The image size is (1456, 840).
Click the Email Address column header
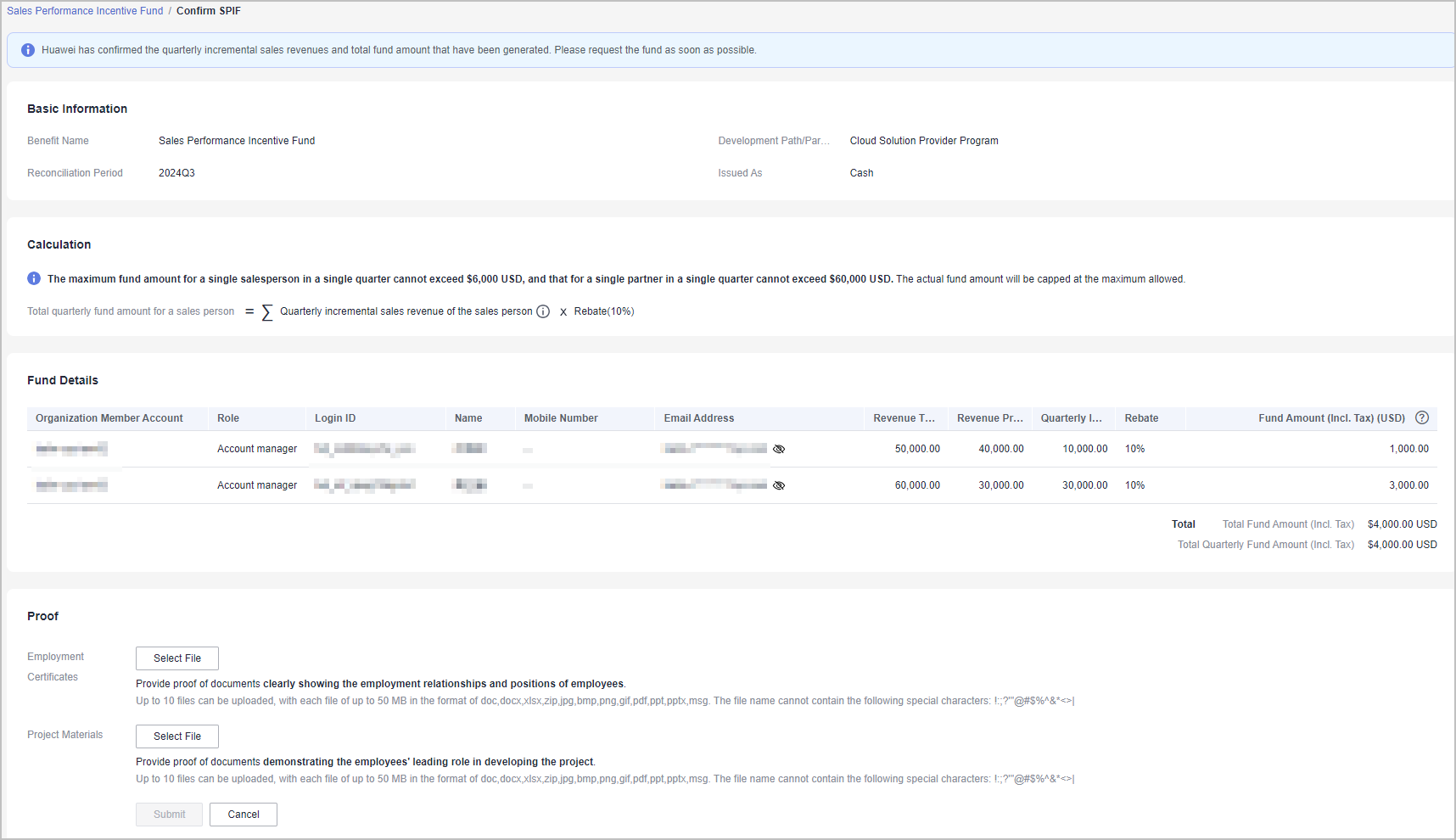point(699,418)
